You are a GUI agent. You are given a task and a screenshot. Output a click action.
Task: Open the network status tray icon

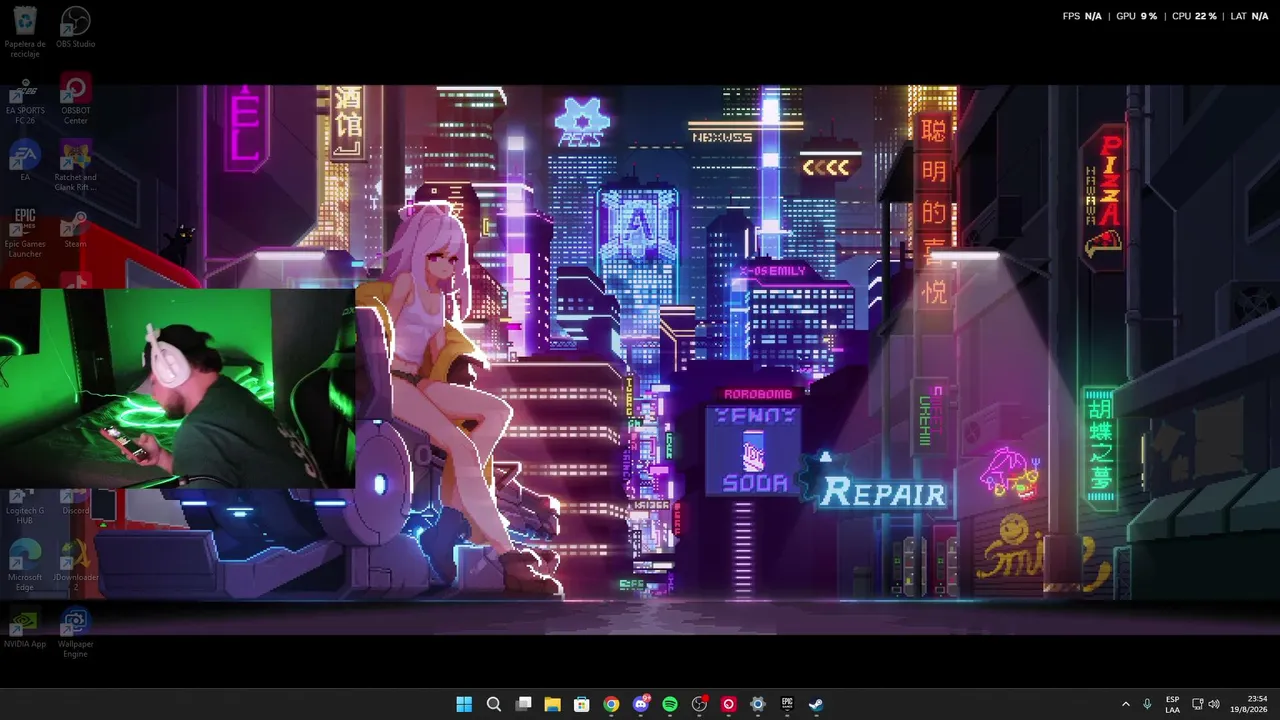[x=1198, y=704]
